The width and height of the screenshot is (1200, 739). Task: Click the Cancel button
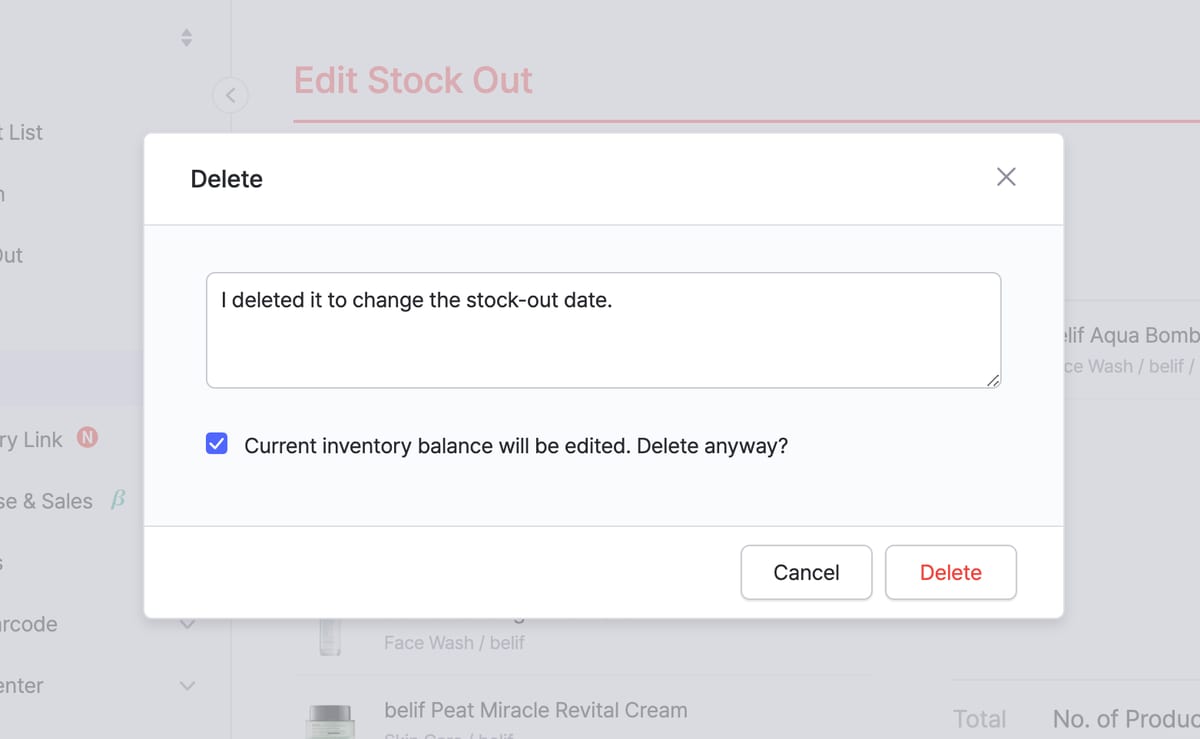tap(806, 572)
